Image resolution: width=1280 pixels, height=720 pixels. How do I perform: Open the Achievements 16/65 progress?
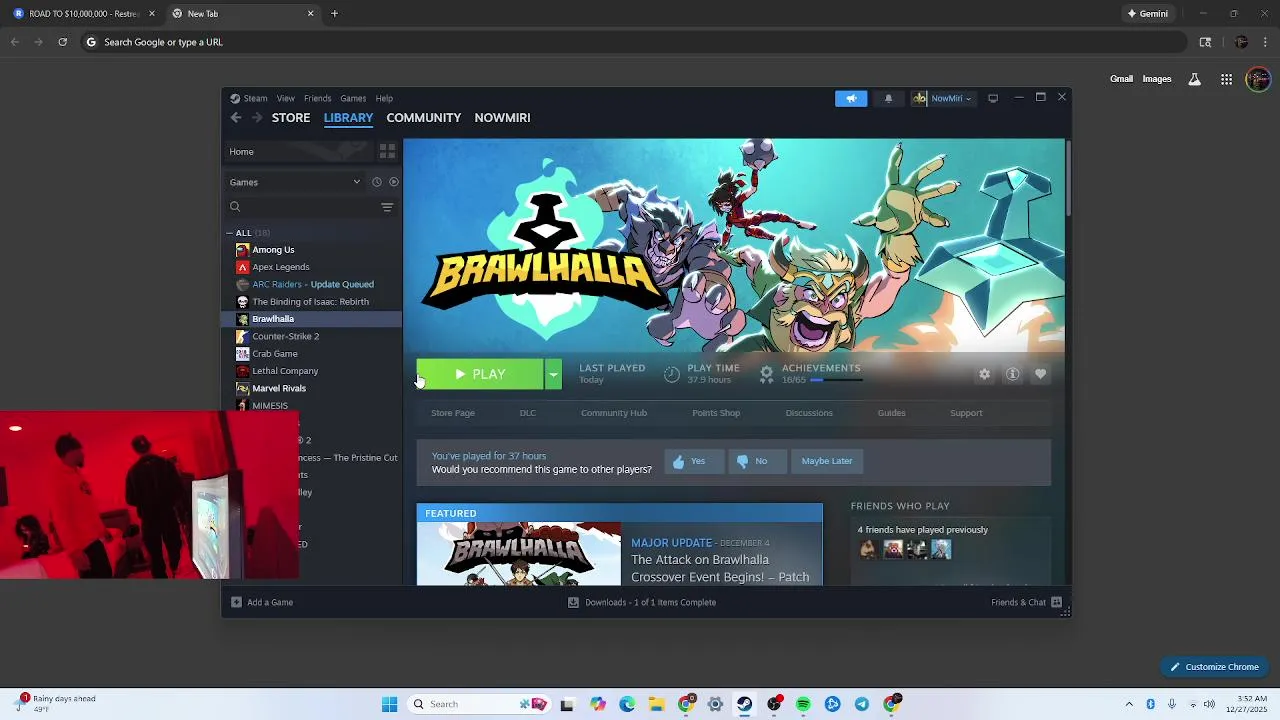coord(810,374)
